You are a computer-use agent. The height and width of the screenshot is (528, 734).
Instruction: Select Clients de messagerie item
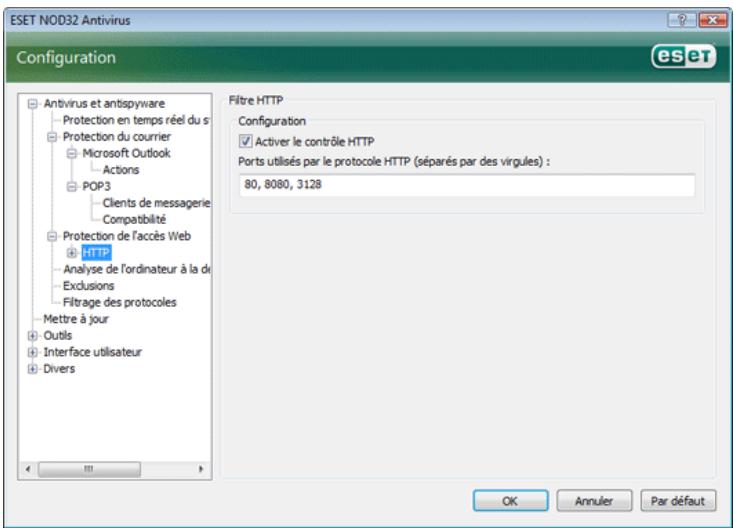pyautogui.click(x=156, y=203)
